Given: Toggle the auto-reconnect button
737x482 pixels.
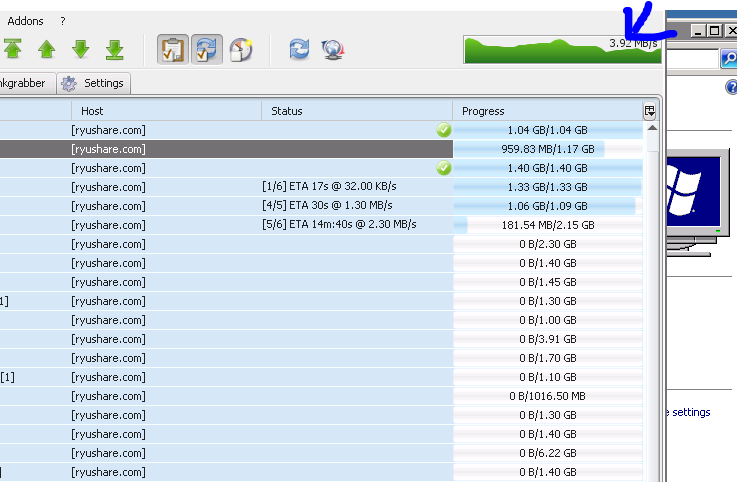Looking at the screenshot, I should 206,49.
